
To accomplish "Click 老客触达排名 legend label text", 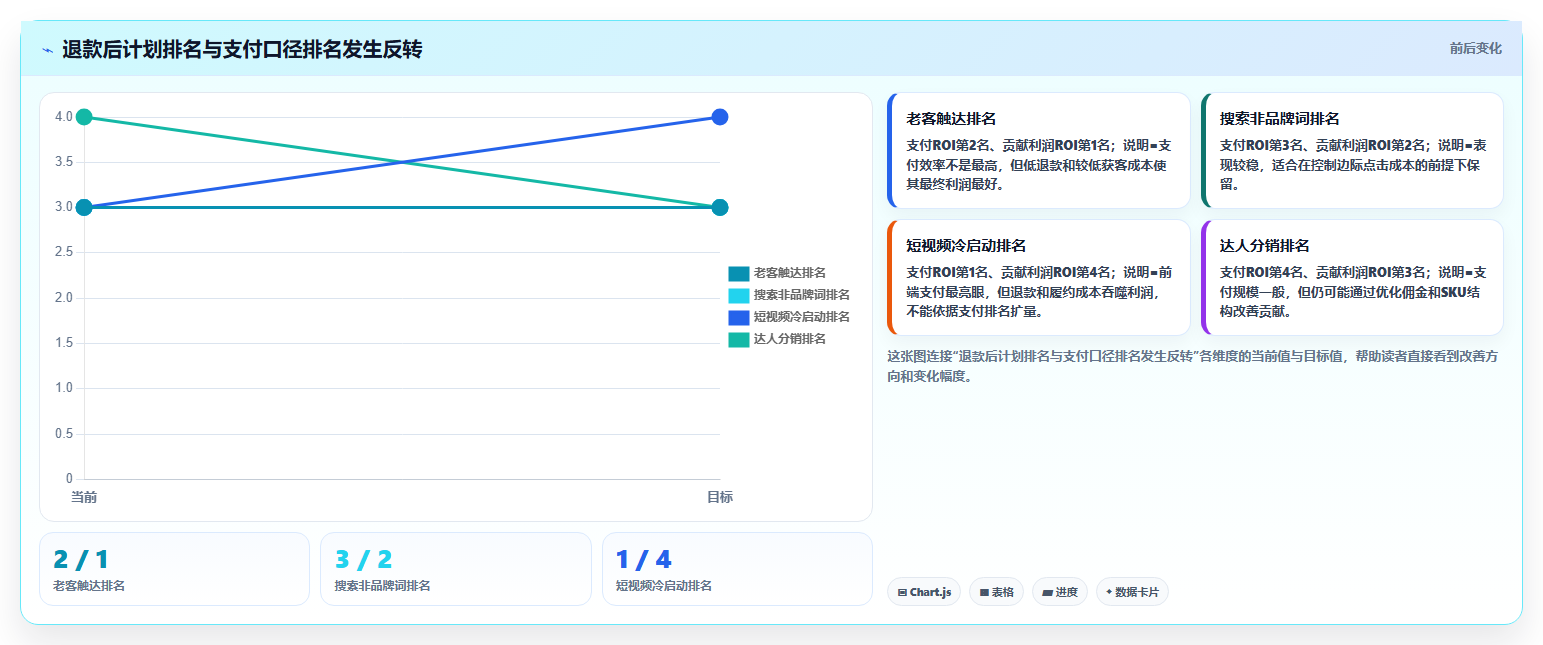I will pyautogui.click(x=789, y=273).
